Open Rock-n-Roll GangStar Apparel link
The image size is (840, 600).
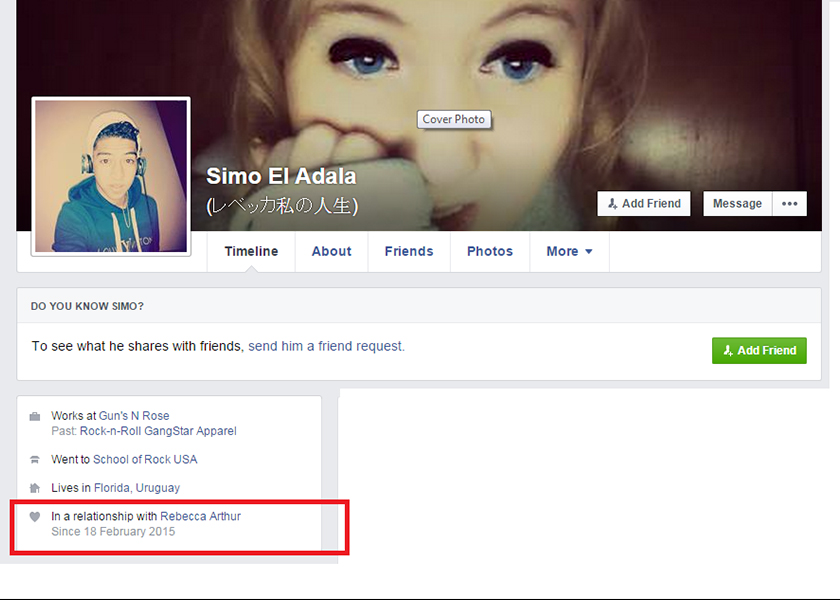click(158, 431)
